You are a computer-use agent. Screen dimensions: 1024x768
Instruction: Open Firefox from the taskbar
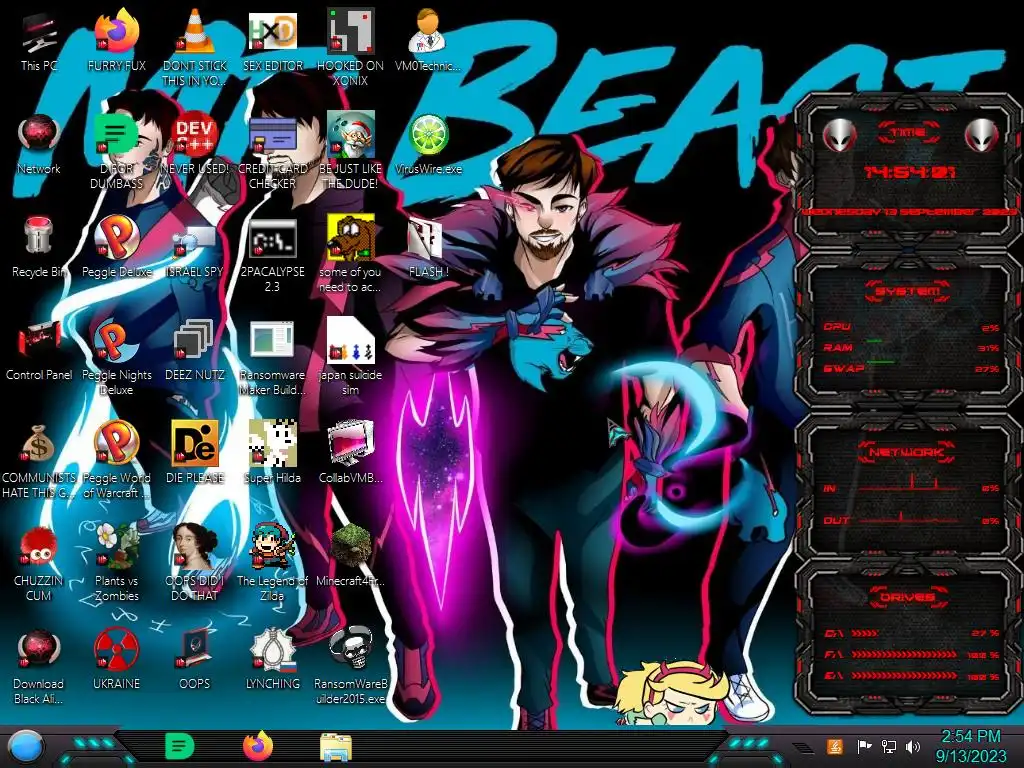258,746
